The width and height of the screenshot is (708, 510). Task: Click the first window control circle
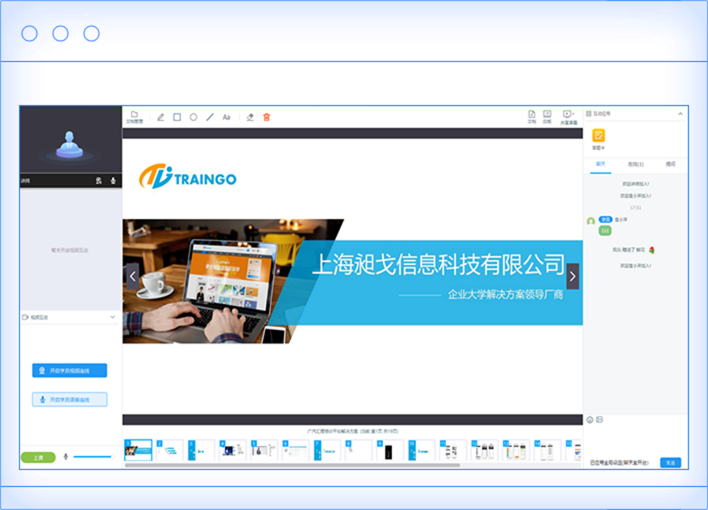coord(29,33)
